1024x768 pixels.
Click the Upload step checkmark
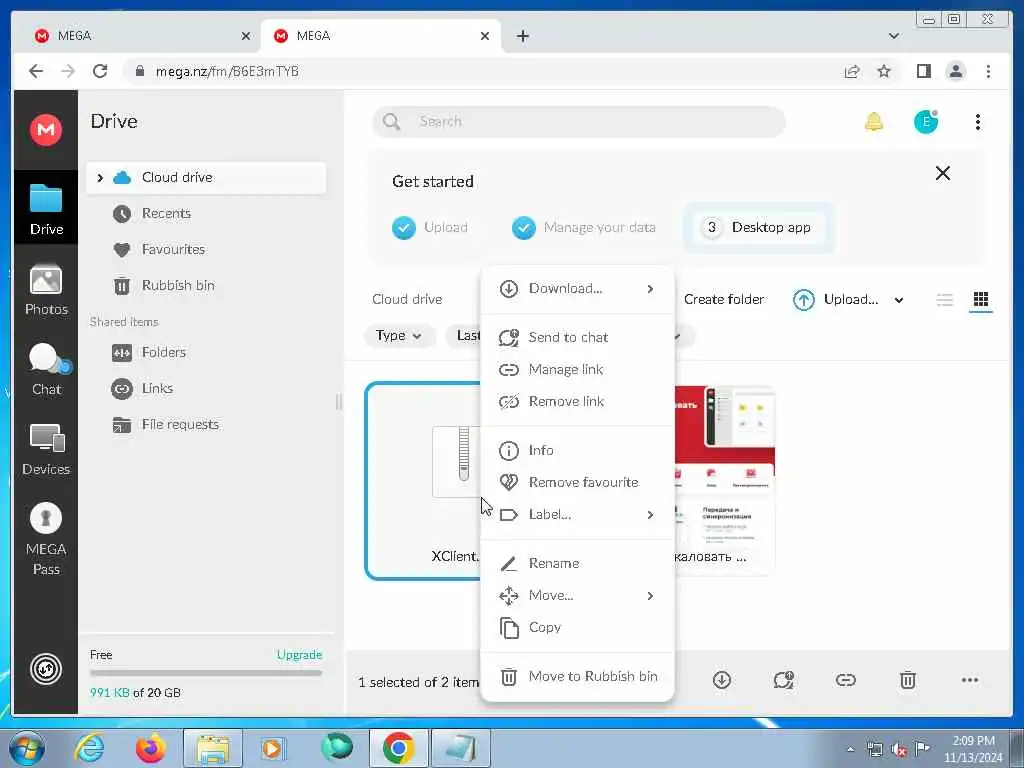[404, 227]
